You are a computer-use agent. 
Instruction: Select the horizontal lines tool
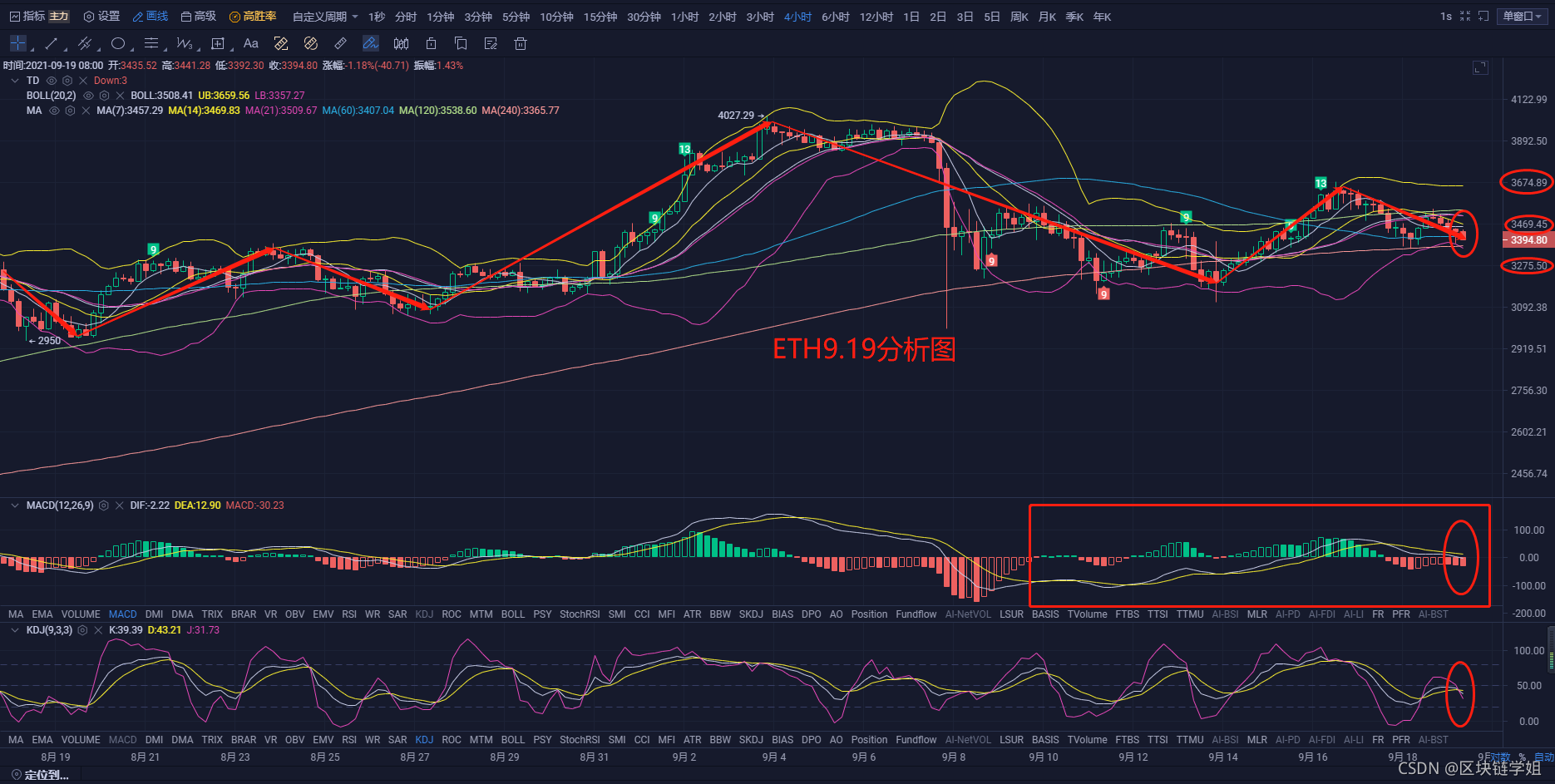[x=151, y=43]
